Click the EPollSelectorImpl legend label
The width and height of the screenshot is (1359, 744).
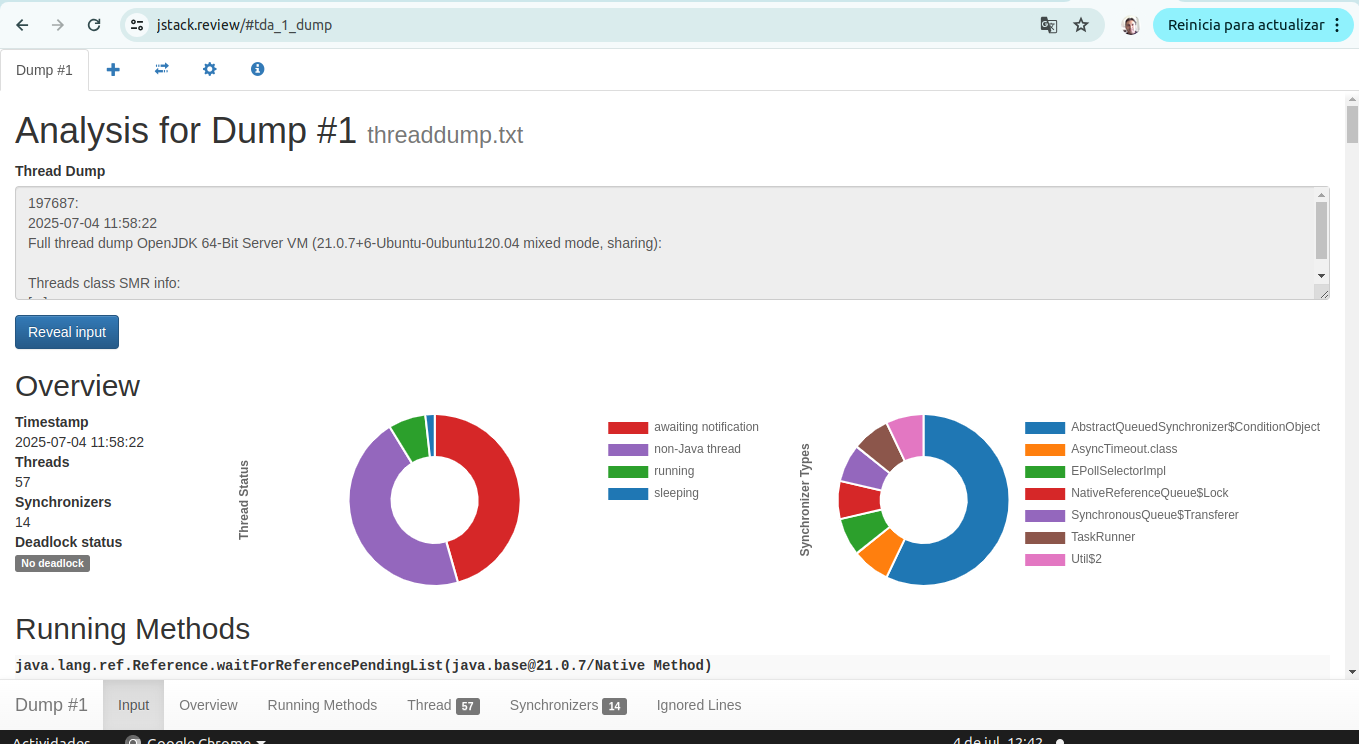coord(1118,471)
